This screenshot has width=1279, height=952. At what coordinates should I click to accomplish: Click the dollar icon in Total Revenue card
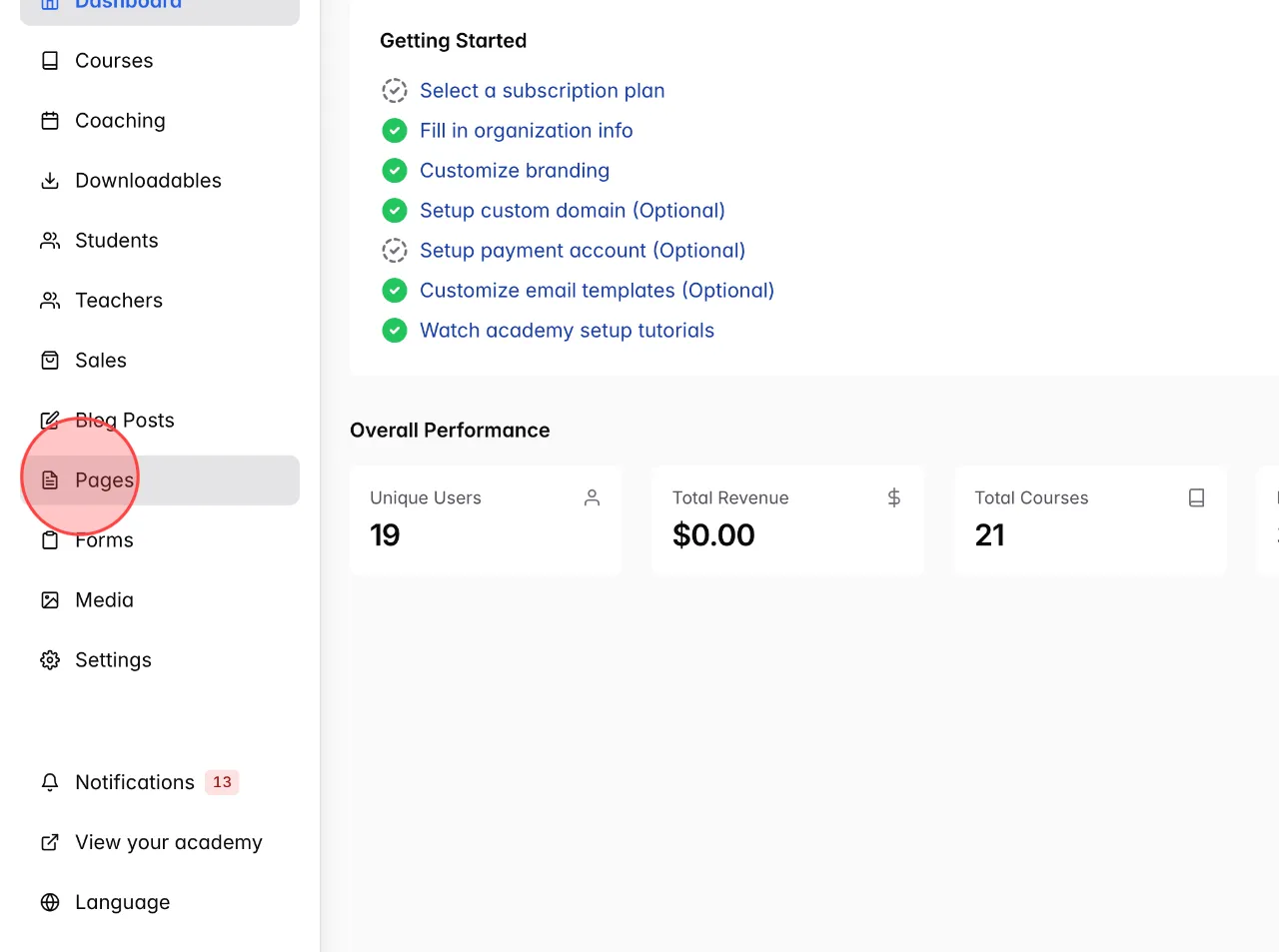pos(894,497)
